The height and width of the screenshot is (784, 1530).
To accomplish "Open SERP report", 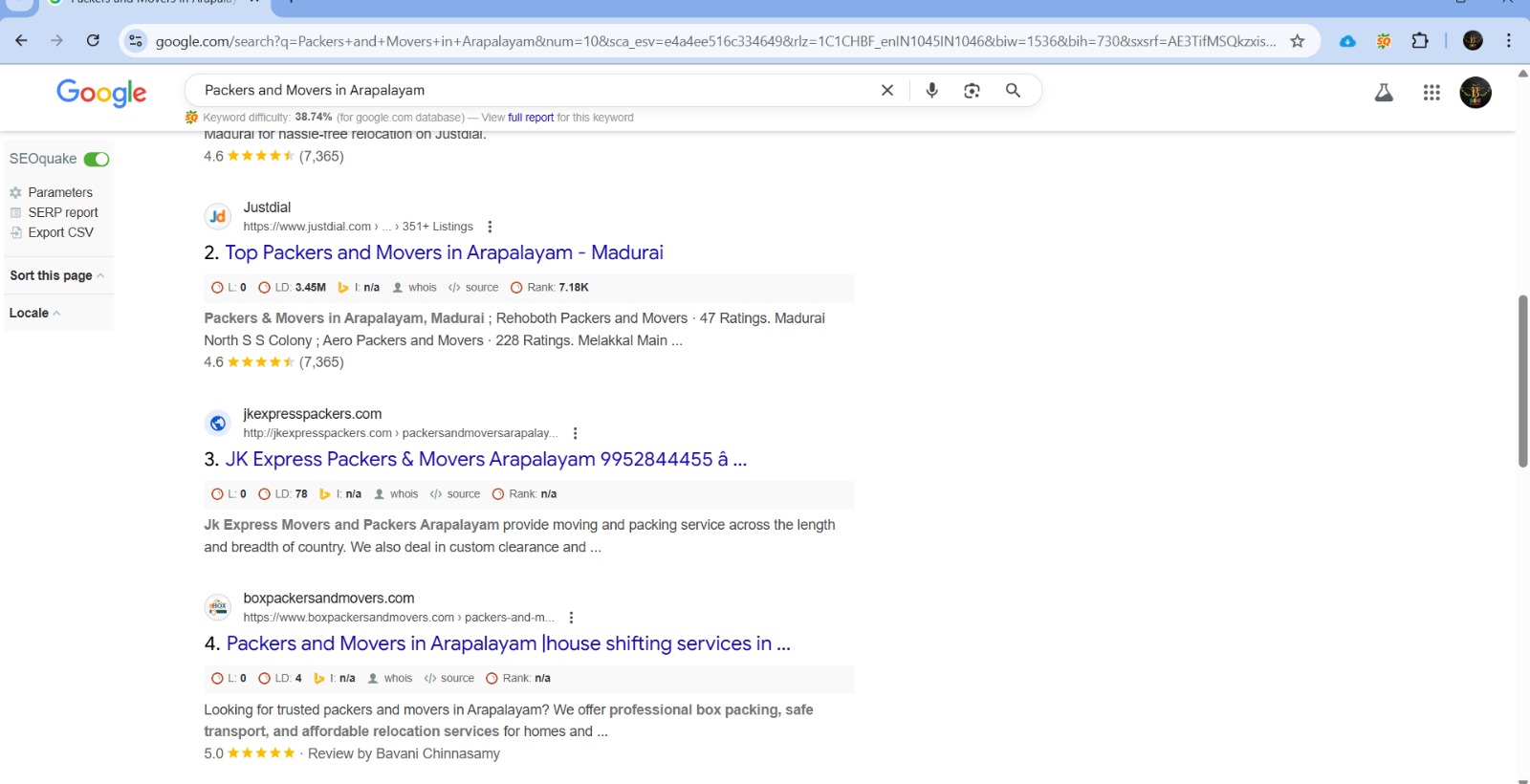I will click(62, 212).
